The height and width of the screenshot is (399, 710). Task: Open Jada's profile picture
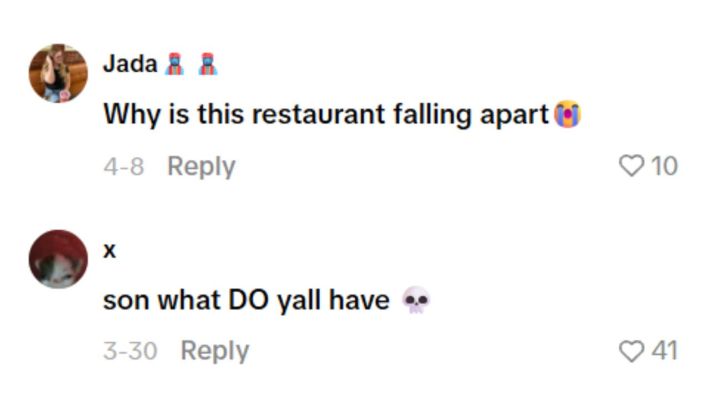(58, 73)
